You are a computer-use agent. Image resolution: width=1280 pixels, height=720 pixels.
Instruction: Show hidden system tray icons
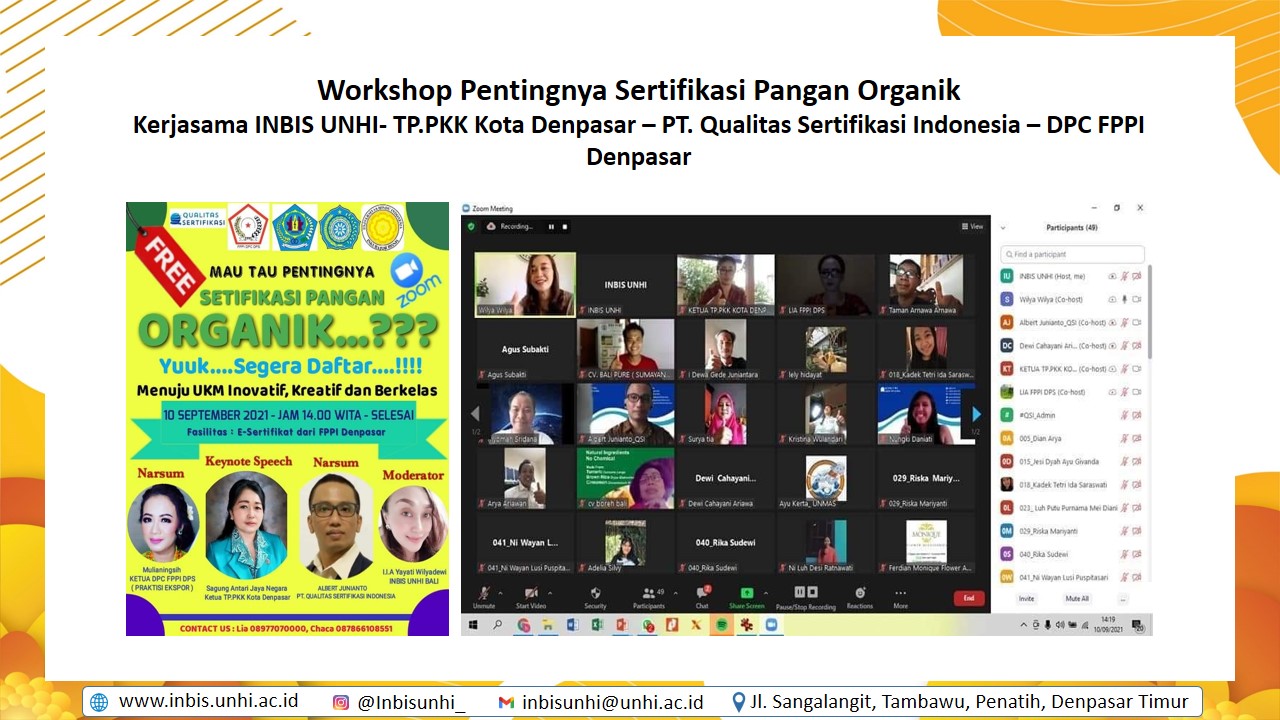tap(1024, 625)
